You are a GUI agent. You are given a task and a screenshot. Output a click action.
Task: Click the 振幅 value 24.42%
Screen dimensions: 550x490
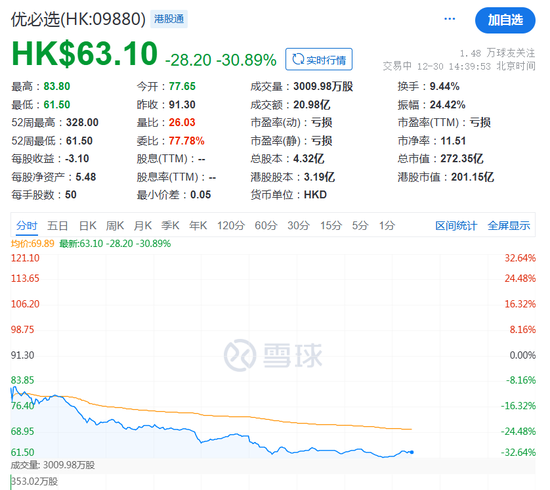pos(448,105)
